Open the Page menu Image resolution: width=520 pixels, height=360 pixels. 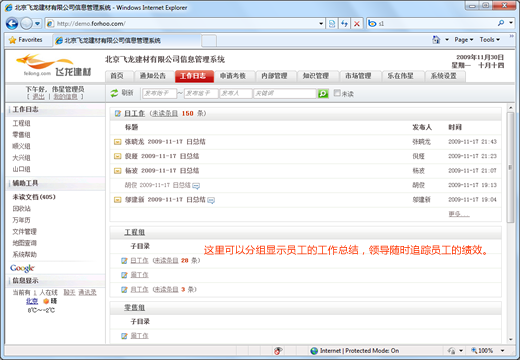pos(464,40)
